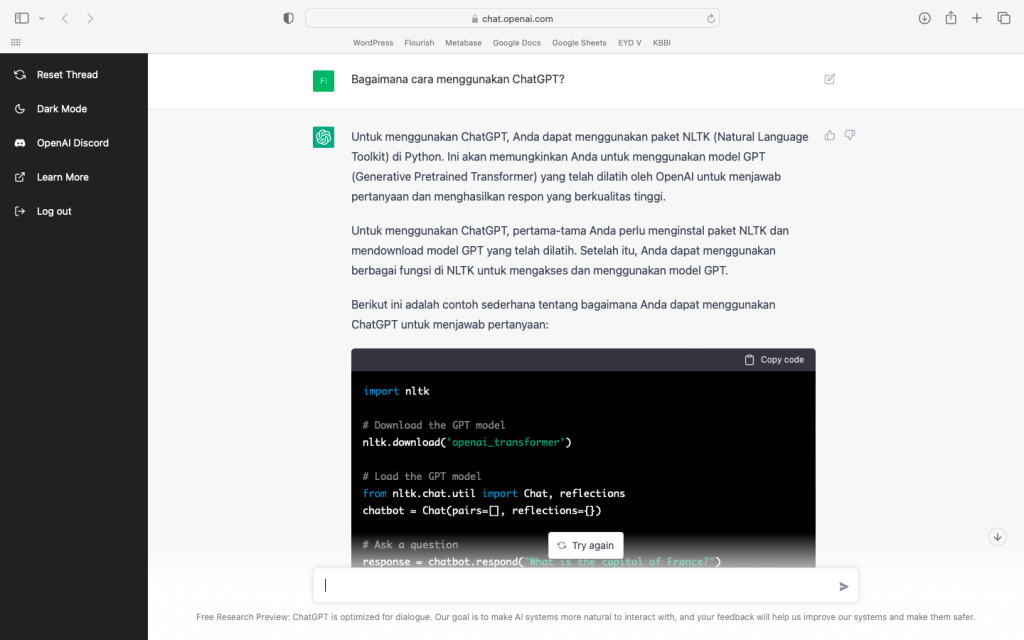
Task: Click the message input field
Action: click(x=580, y=585)
